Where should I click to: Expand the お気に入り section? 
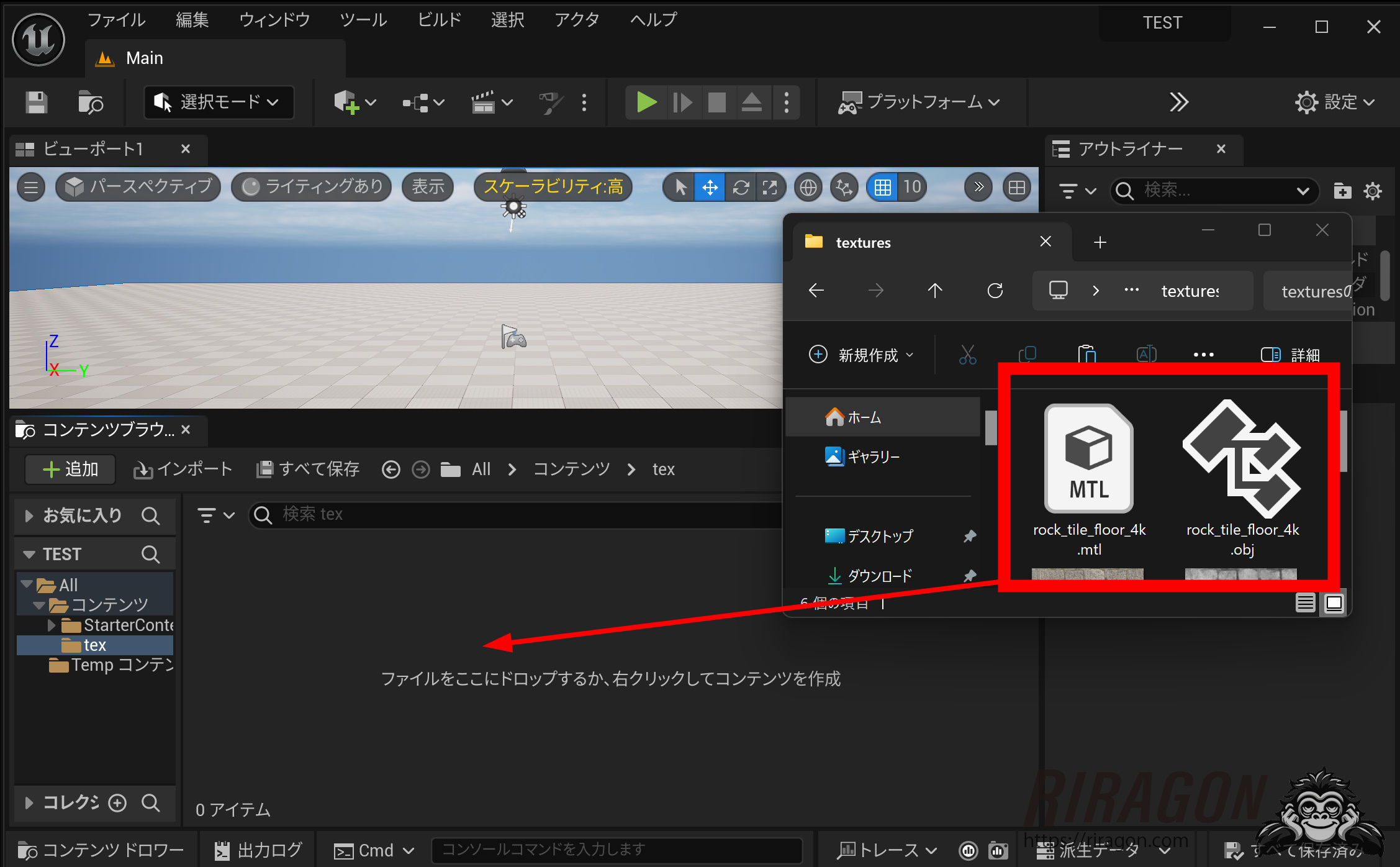[x=29, y=515]
